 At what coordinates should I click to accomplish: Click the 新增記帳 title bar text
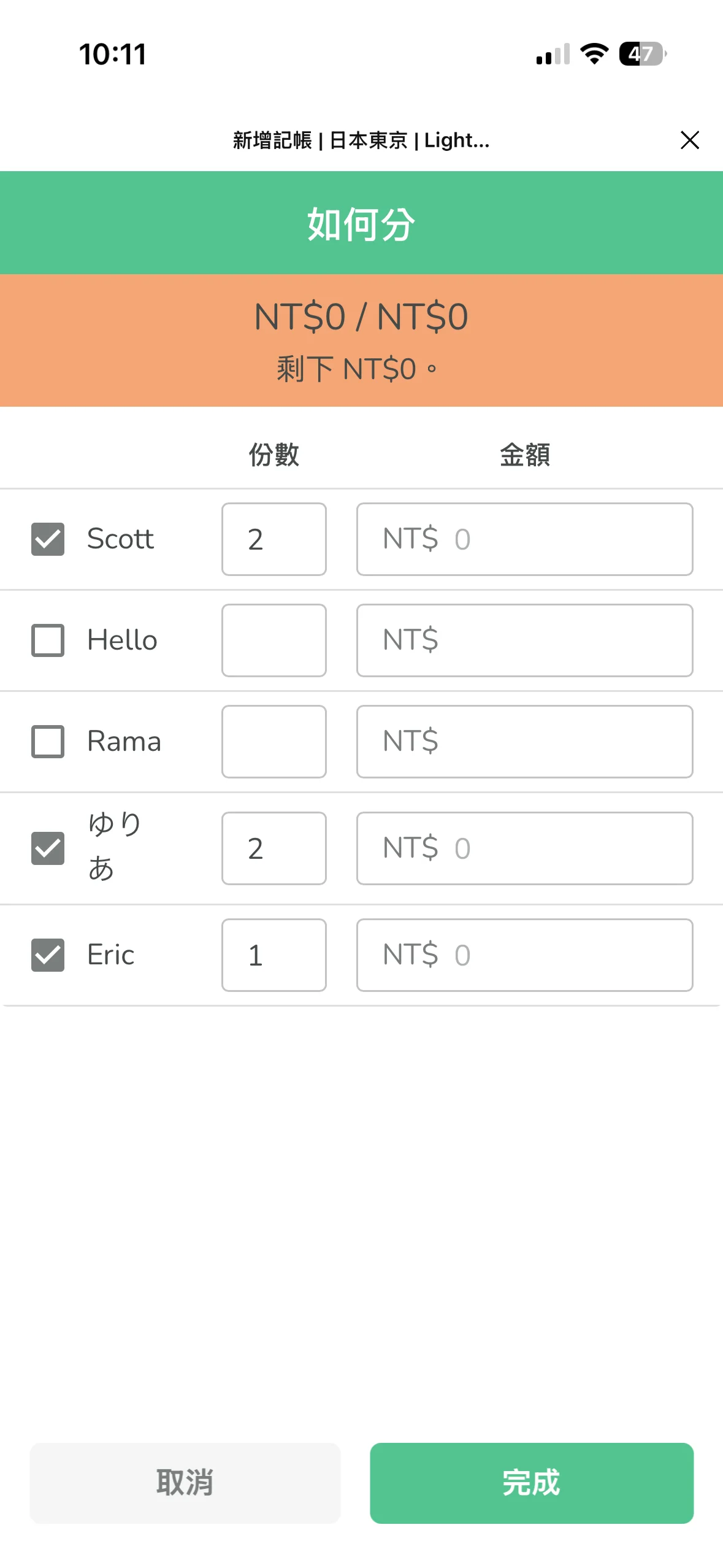pyautogui.click(x=361, y=140)
